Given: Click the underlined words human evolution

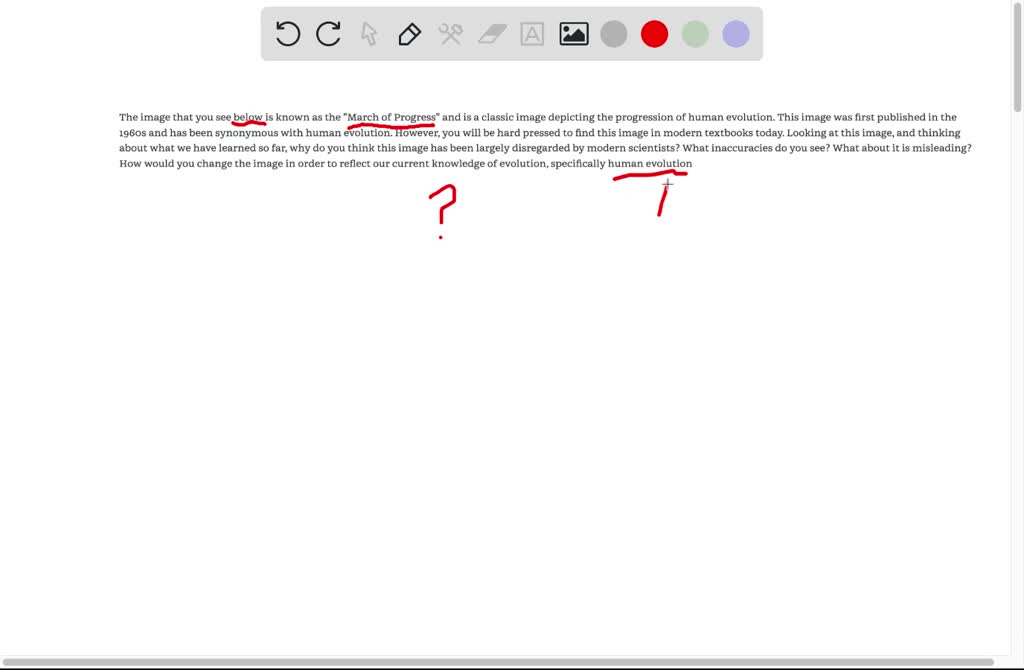Looking at the screenshot, I should pyautogui.click(x=650, y=163).
